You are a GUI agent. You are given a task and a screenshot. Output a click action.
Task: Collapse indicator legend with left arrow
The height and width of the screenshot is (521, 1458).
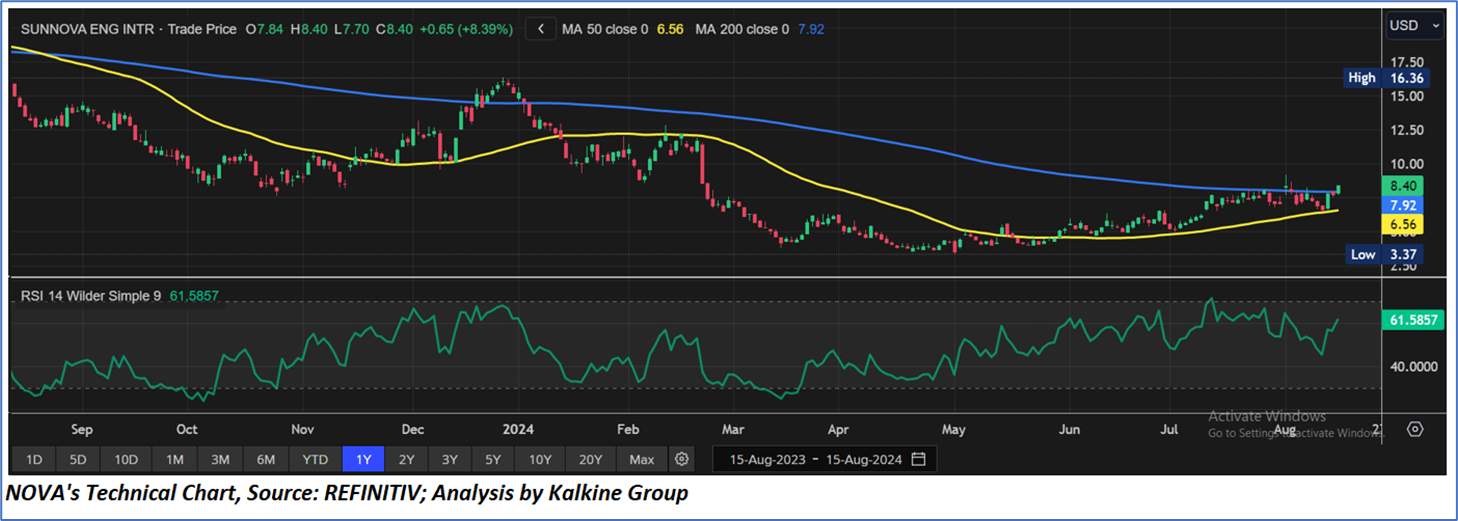click(x=540, y=29)
